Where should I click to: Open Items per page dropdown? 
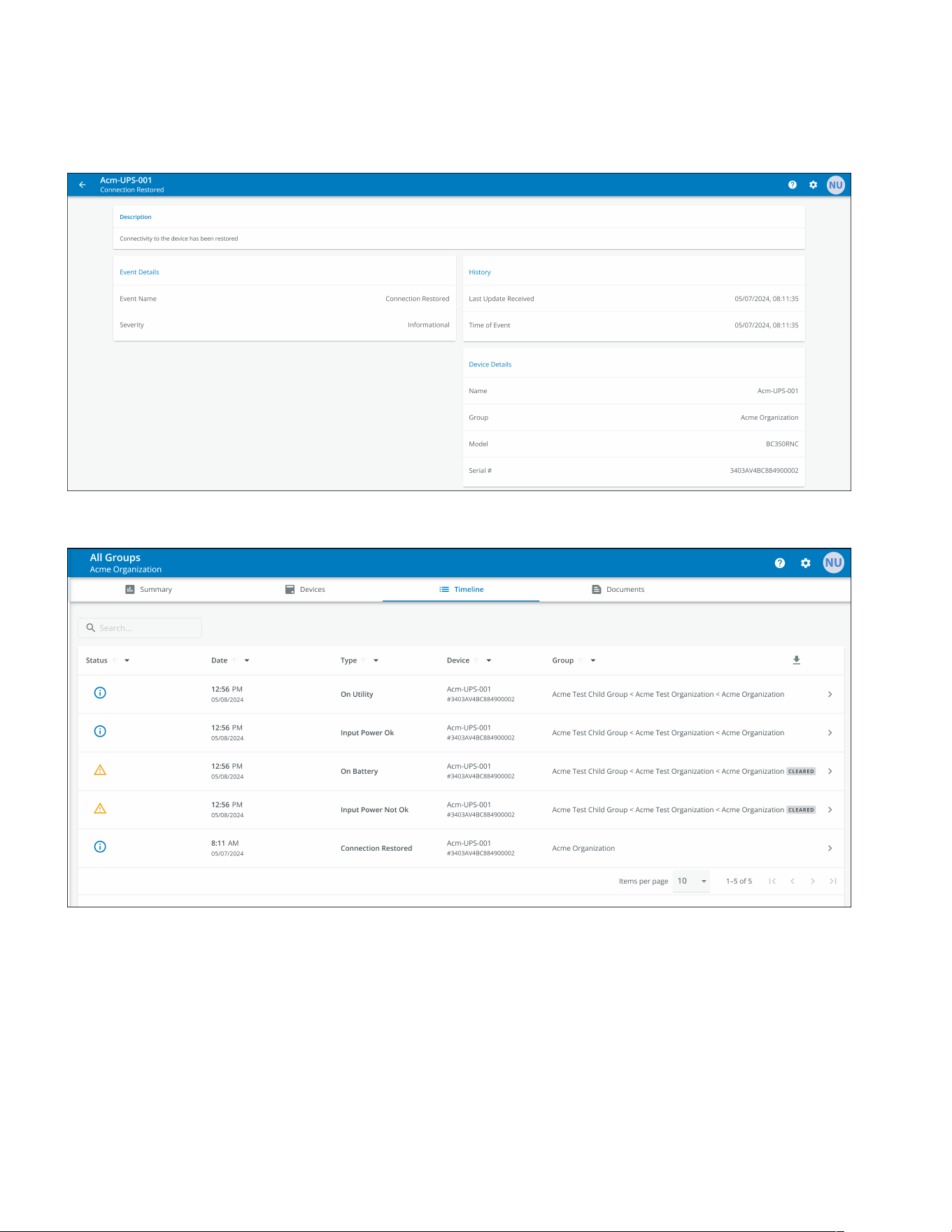[691, 881]
